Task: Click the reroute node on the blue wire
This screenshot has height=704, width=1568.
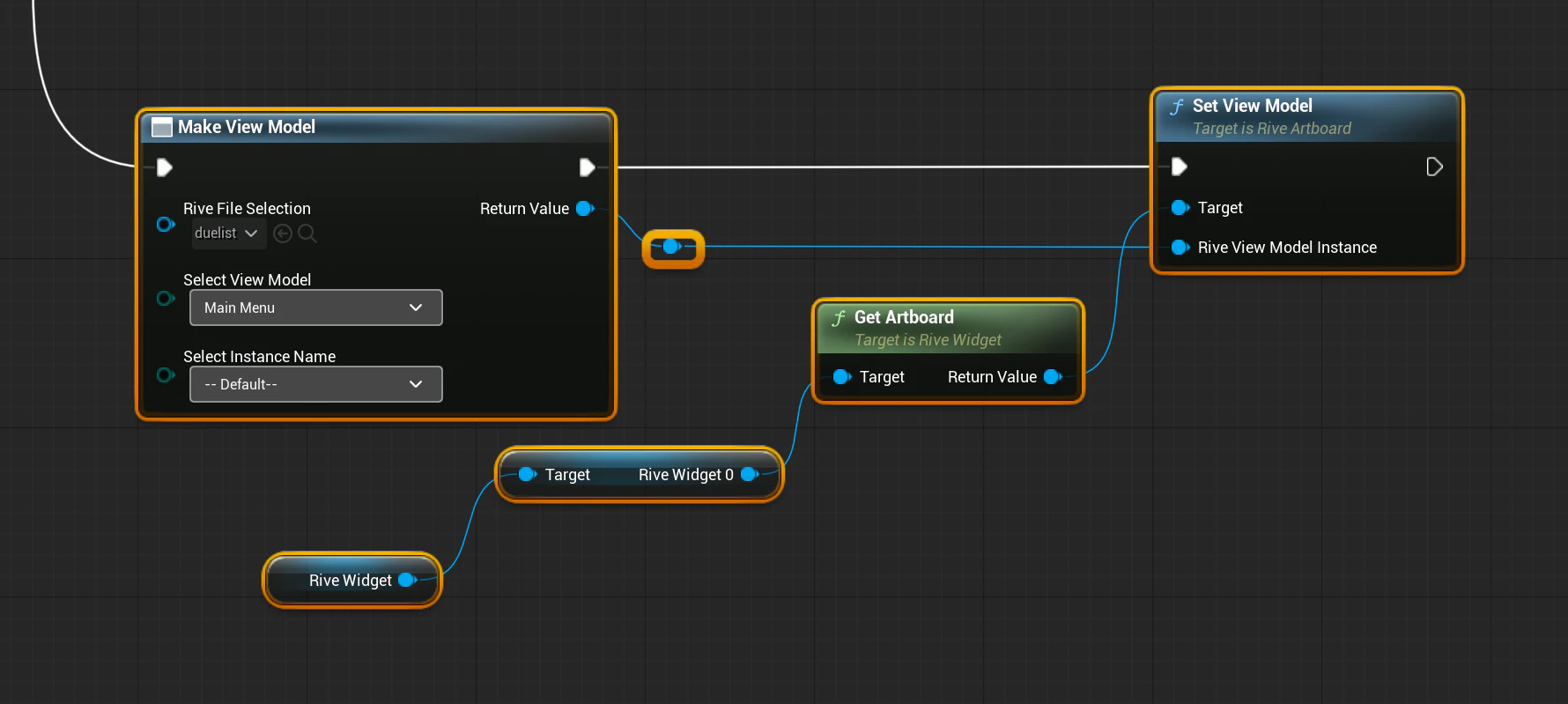Action: pyautogui.click(x=672, y=248)
